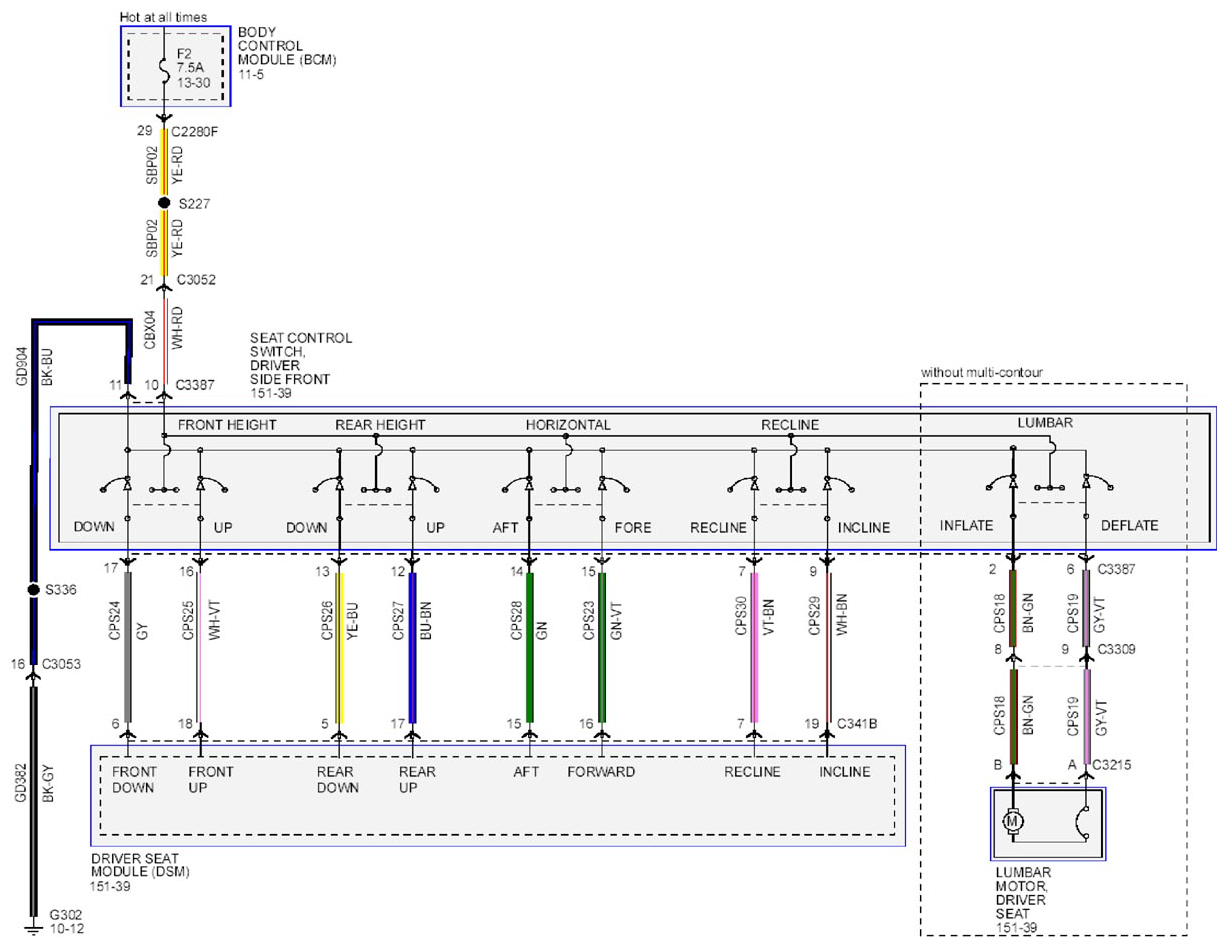This screenshot has height=946, width=1226.
Task: Click the REAR HEIGHT switch heading
Action: (x=380, y=425)
